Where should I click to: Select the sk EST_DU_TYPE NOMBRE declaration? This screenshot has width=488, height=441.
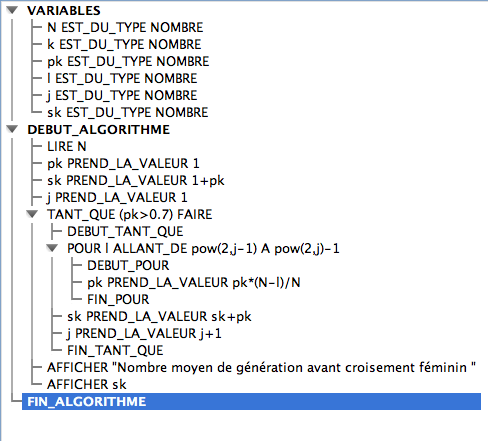coord(127,112)
